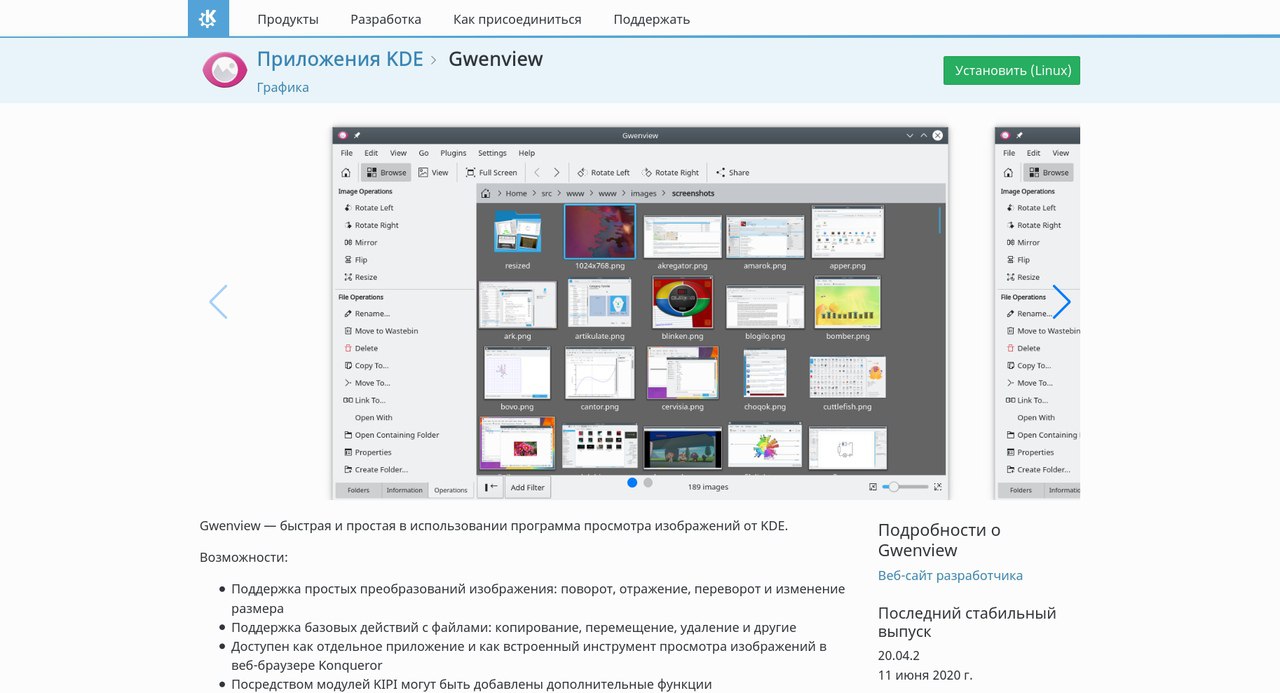The width and height of the screenshot is (1280, 693).
Task: Click Rotate Left in the Gwenview top toolbar
Action: [603, 172]
